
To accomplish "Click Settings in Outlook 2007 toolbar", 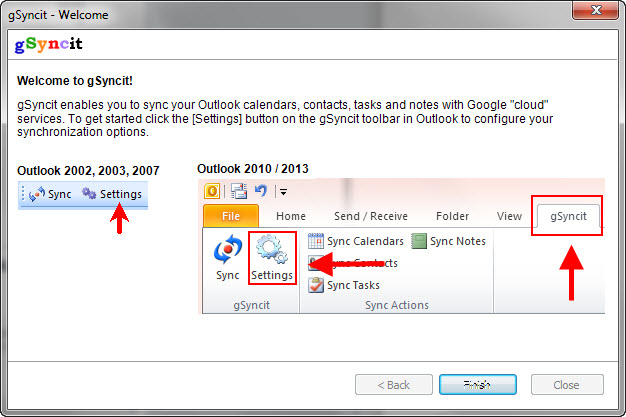I will coord(112,194).
